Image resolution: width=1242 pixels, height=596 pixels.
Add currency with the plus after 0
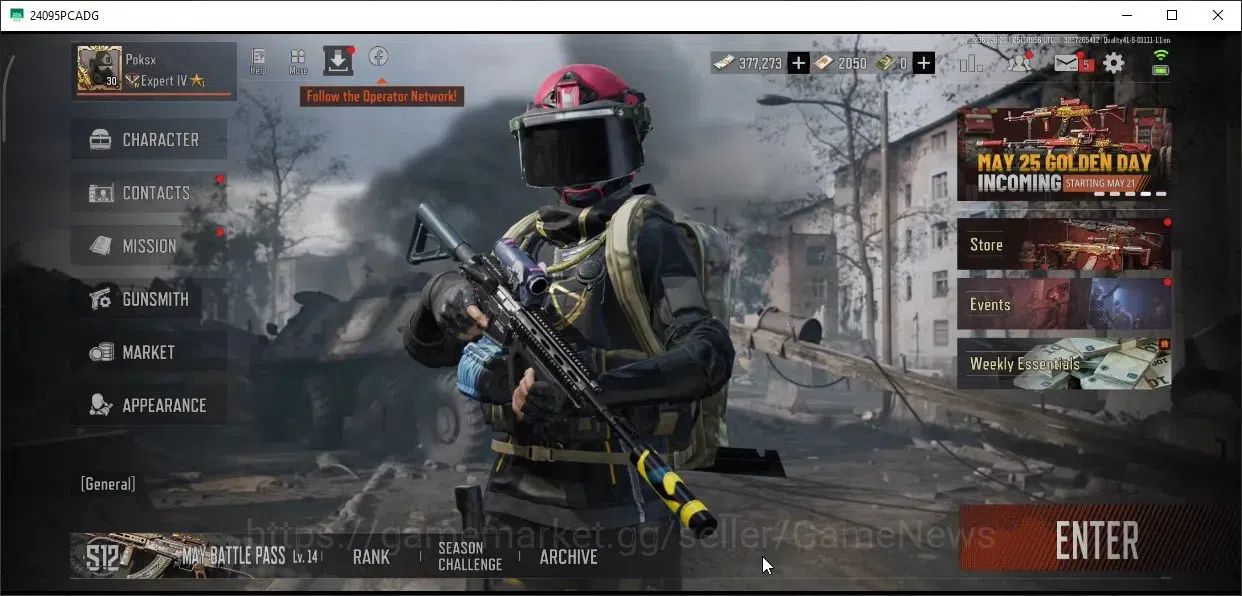coord(924,63)
